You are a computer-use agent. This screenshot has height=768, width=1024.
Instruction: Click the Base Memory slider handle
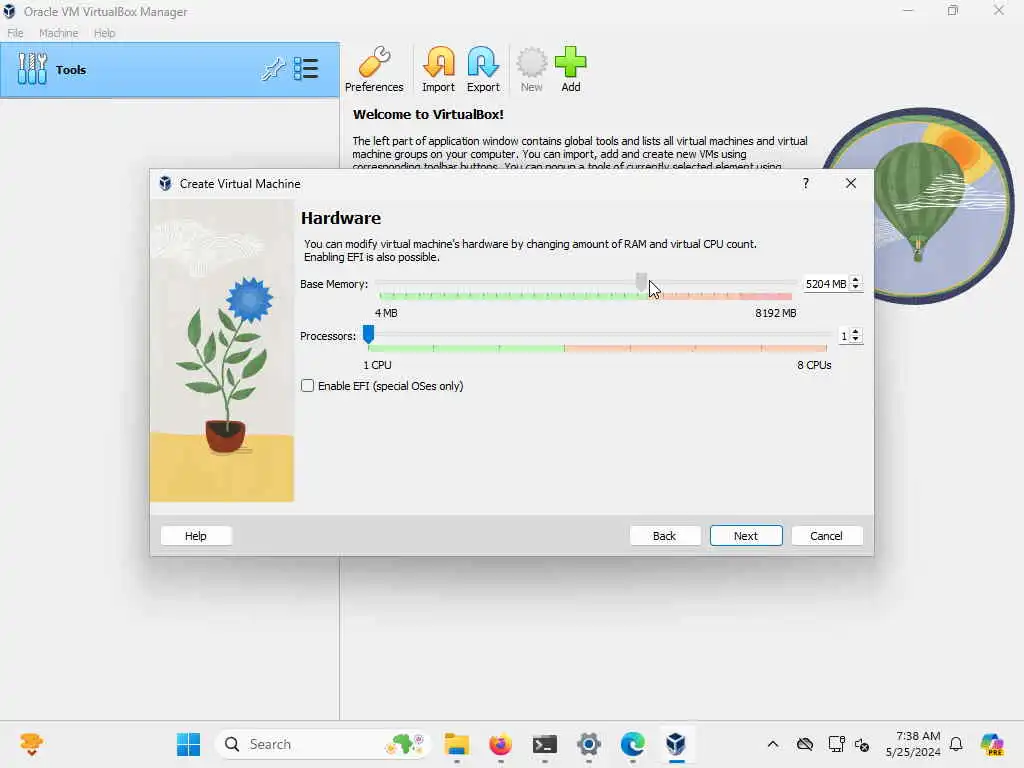(641, 283)
